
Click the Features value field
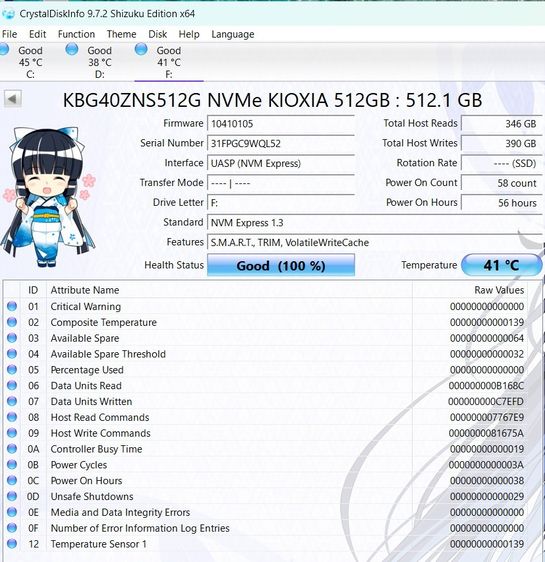(x=375, y=243)
